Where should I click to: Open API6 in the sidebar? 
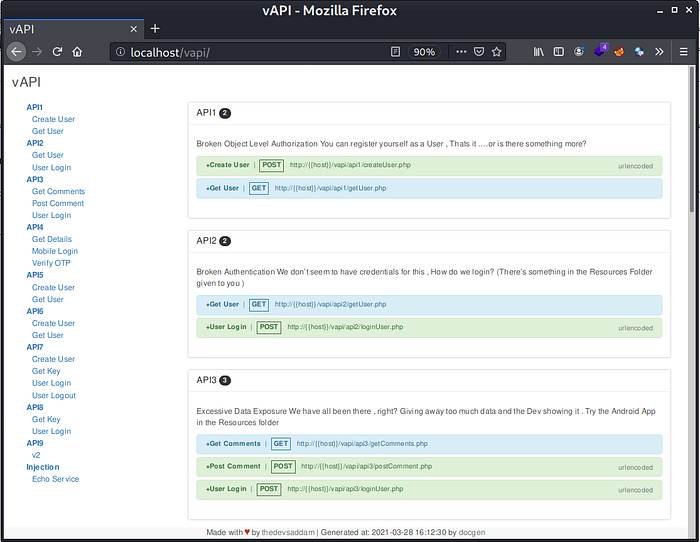pyautogui.click(x=35, y=311)
